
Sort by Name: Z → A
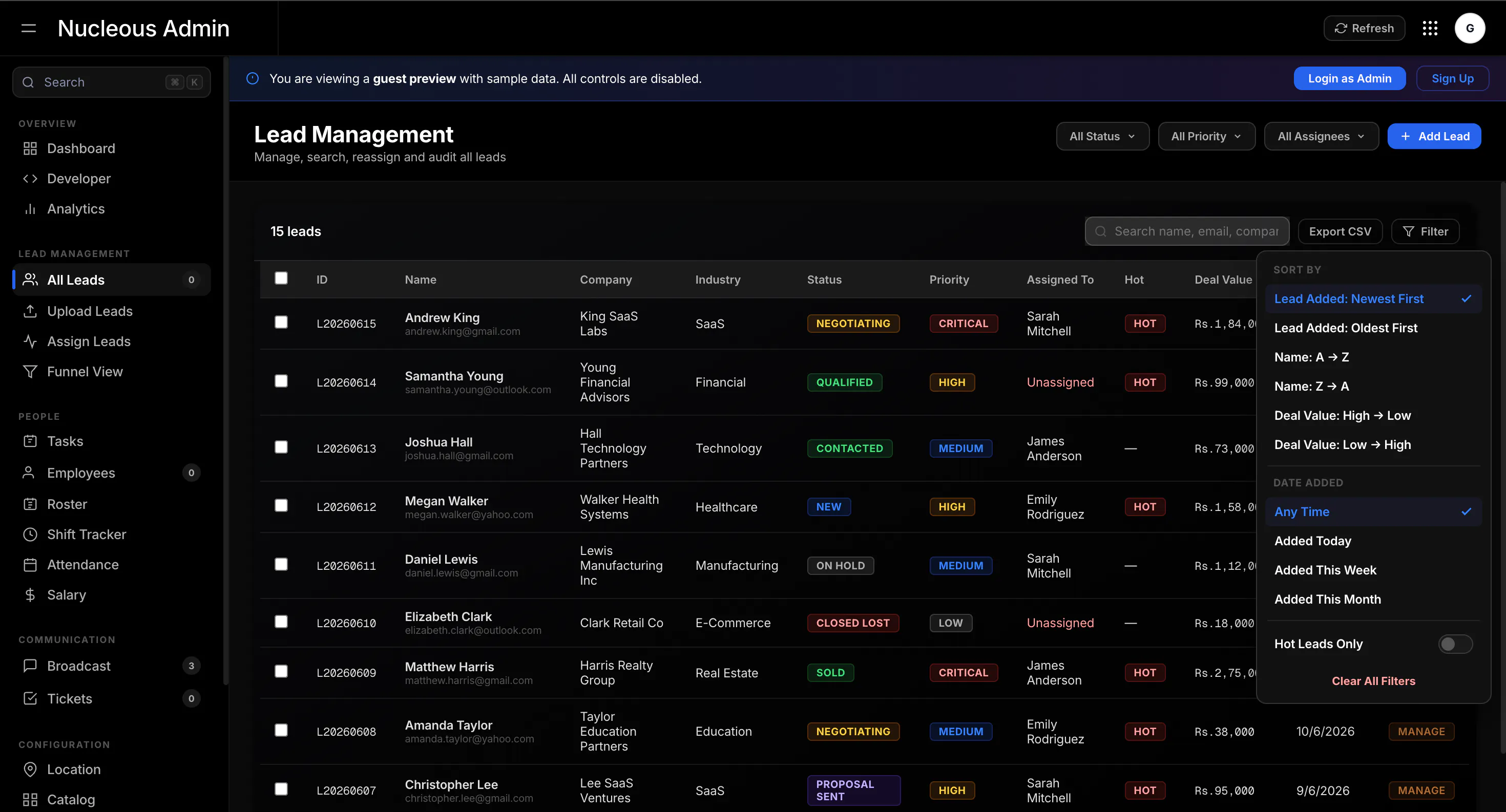pyautogui.click(x=1373, y=387)
